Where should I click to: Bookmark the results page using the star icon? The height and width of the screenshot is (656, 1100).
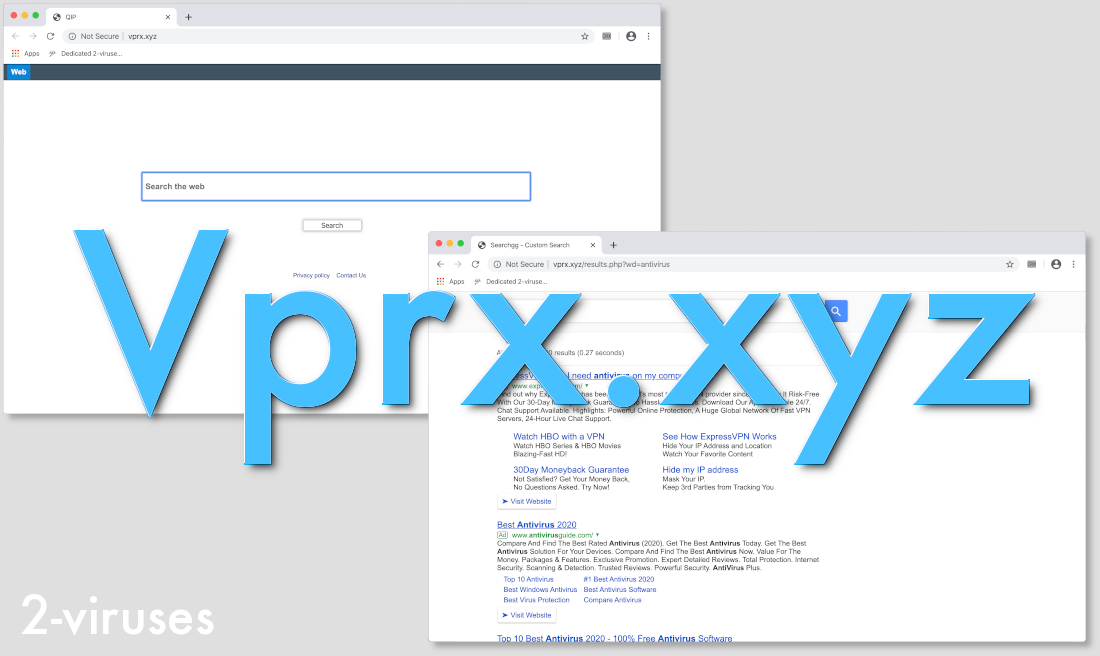coord(1009,264)
